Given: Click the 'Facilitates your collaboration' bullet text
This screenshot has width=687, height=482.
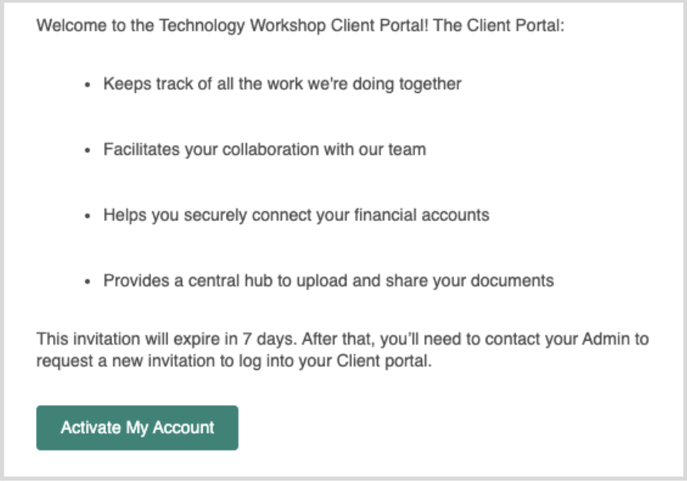Looking at the screenshot, I should point(265,150).
